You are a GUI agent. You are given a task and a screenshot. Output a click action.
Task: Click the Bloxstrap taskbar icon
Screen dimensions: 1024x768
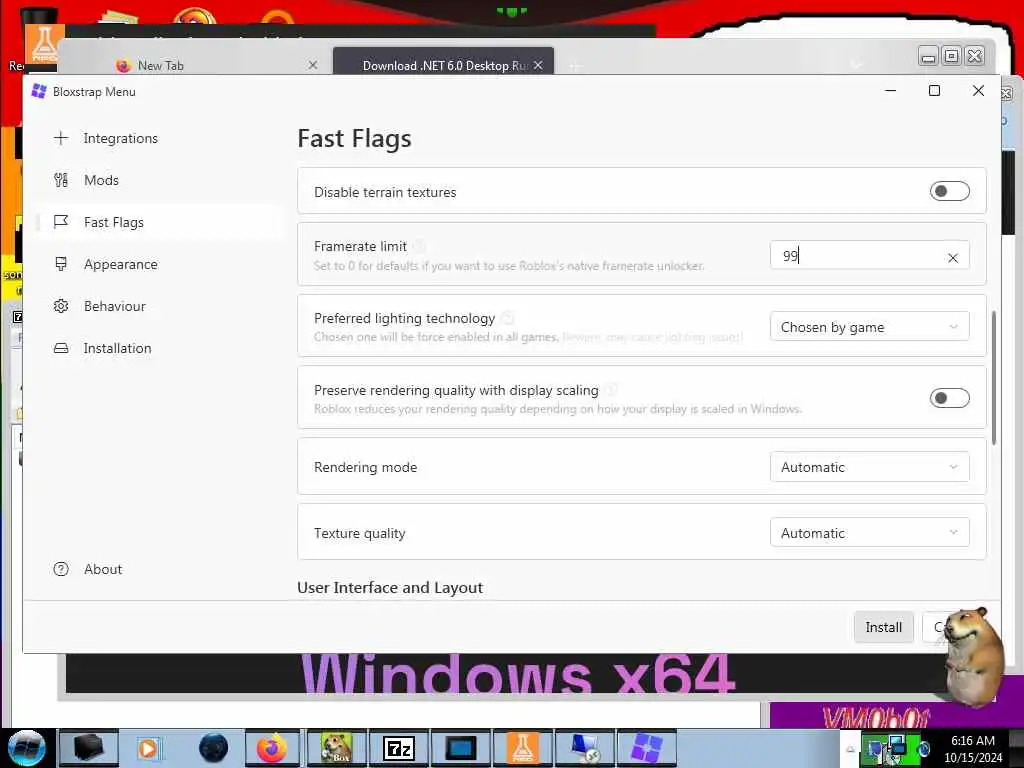tap(647, 748)
